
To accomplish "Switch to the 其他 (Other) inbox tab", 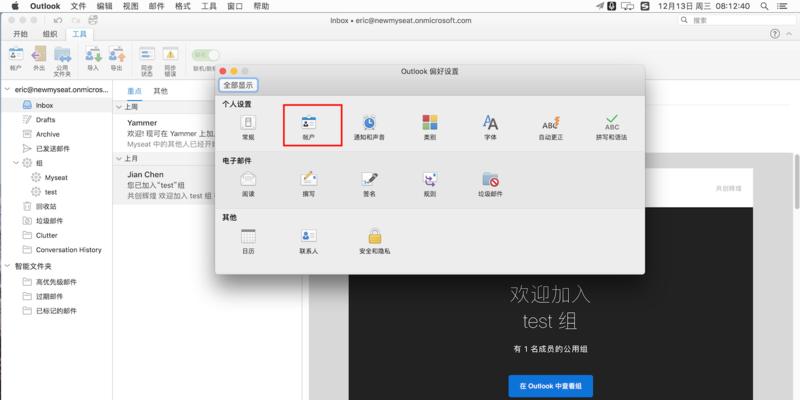I will [161, 91].
